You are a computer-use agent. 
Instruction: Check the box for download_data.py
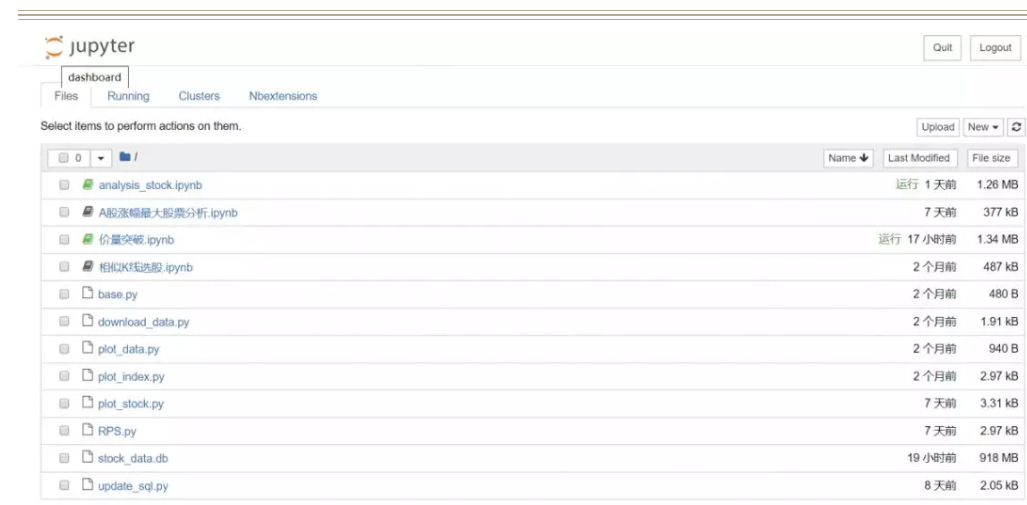click(x=64, y=322)
